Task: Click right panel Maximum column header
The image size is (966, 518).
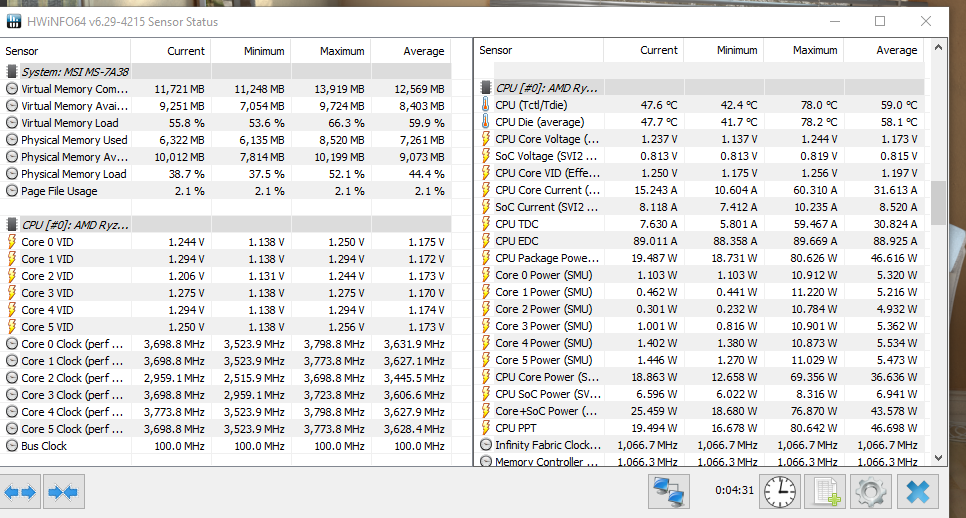Action: tap(804, 51)
